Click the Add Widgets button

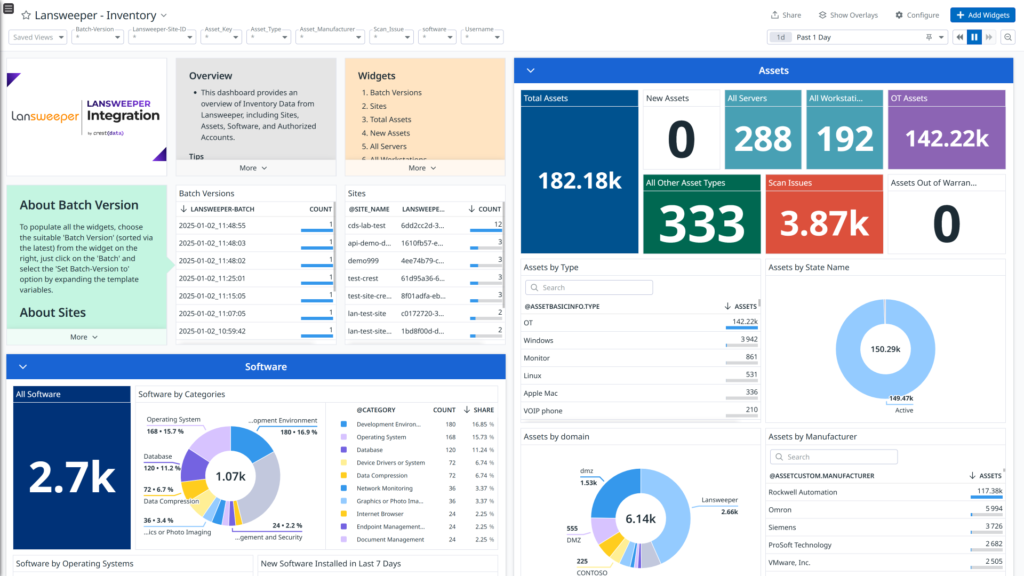(982, 15)
